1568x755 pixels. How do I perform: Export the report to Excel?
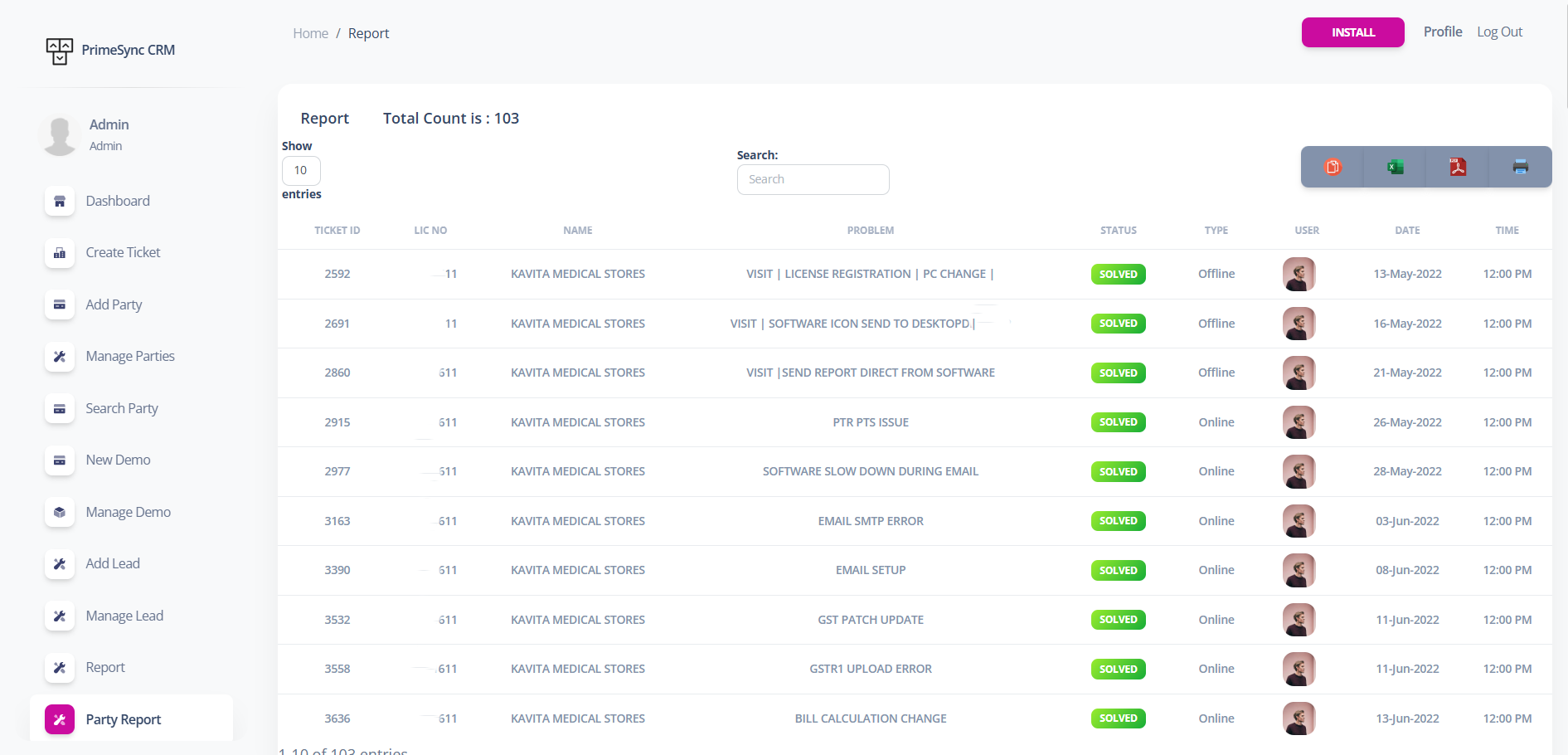pyautogui.click(x=1395, y=167)
